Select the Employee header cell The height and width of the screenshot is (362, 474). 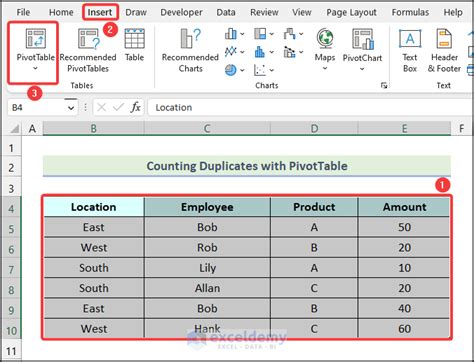click(207, 207)
